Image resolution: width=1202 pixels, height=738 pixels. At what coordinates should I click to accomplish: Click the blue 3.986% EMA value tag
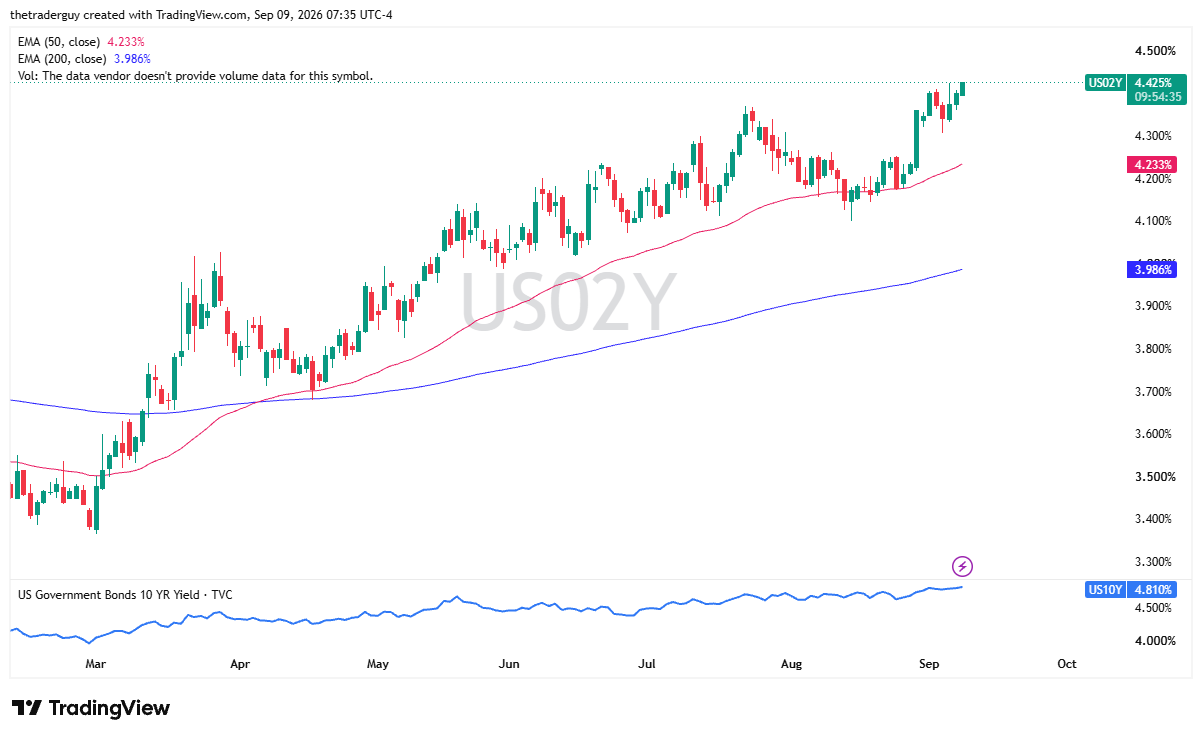pos(1153,269)
